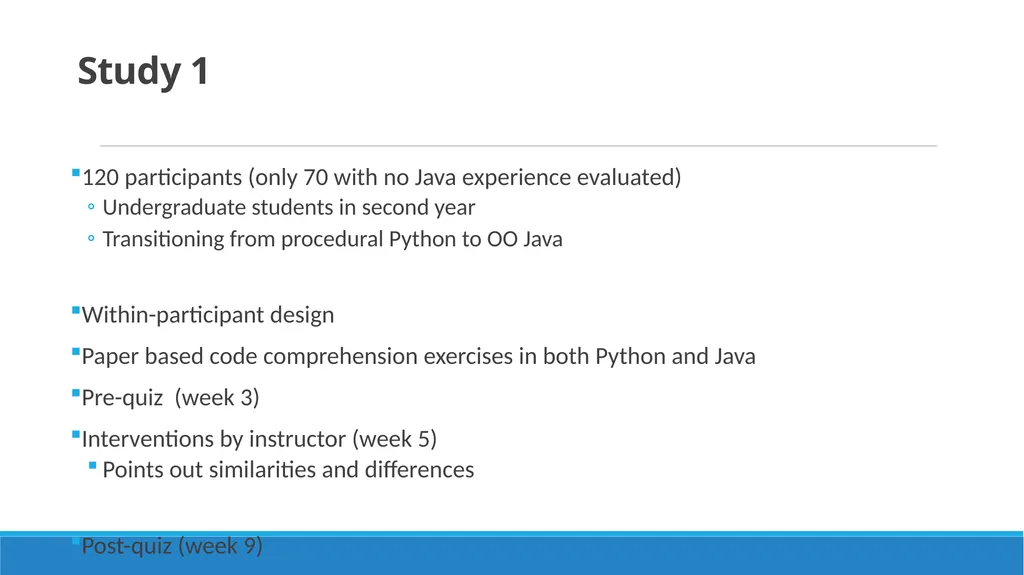Select the small bullet before Points out similarities
The image size is (1024, 575).
pyautogui.click(x=92, y=466)
